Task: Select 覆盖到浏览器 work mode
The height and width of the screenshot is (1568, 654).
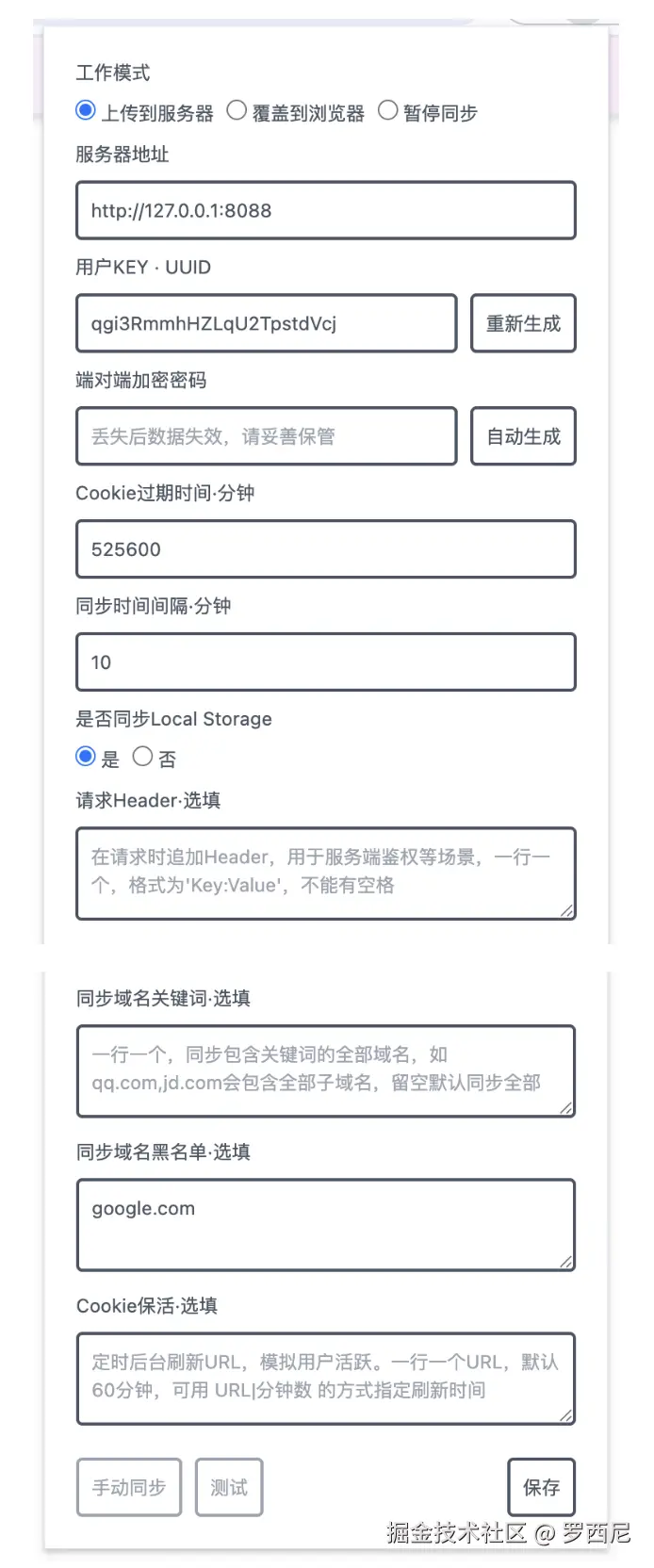Action: [x=237, y=111]
